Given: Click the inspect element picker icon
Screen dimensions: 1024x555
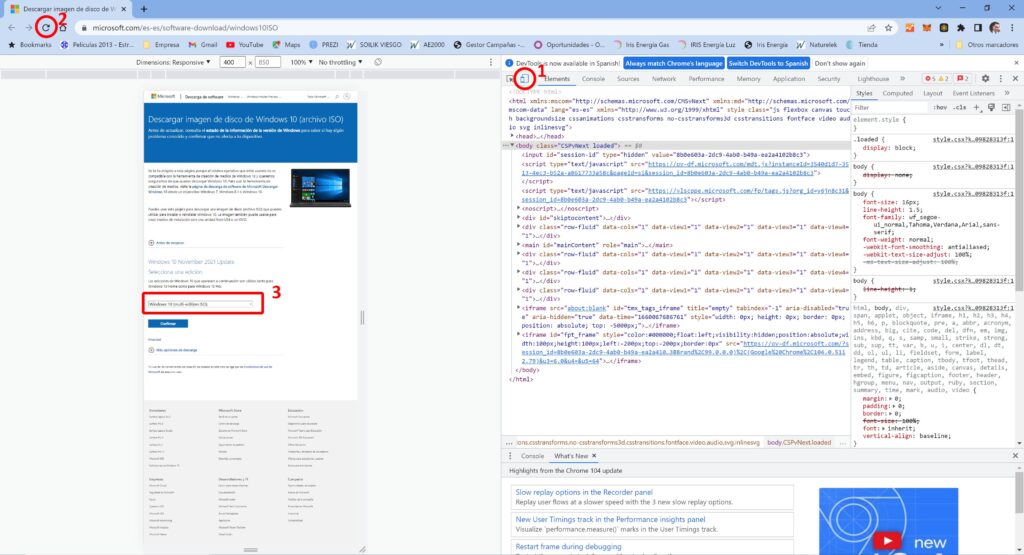Looking at the screenshot, I should tap(511, 79).
